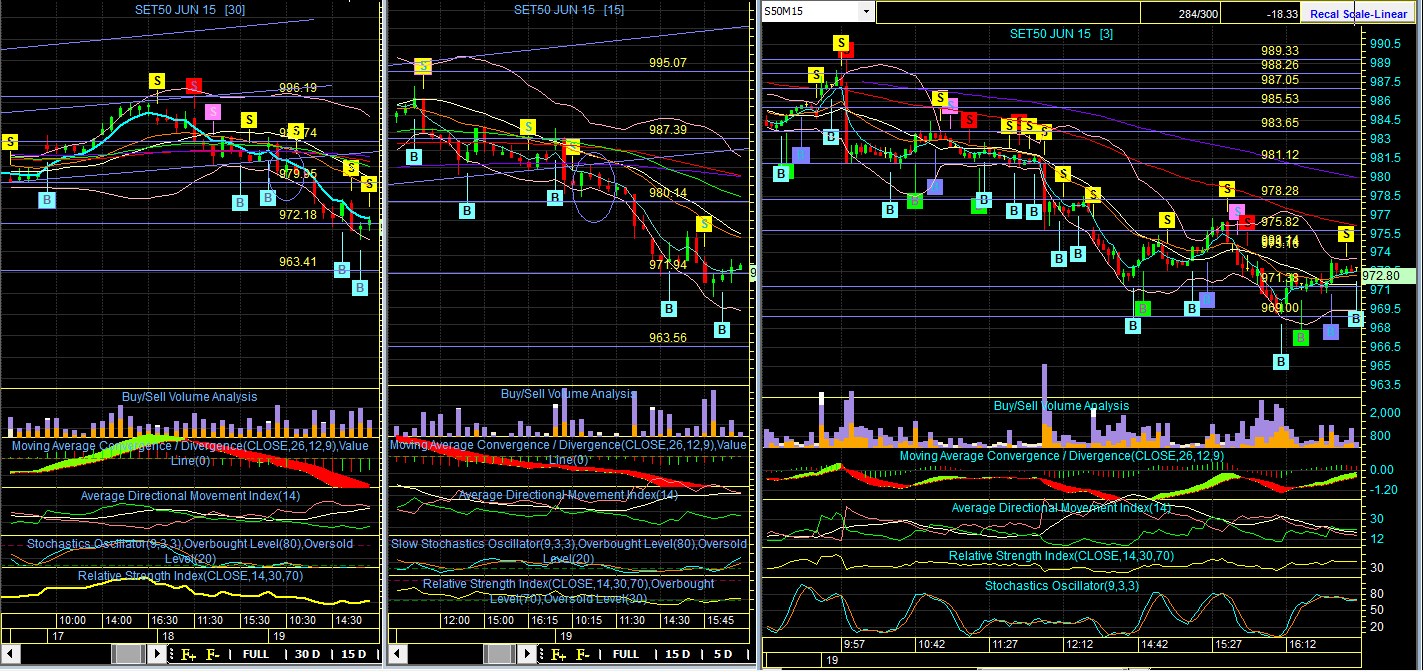
Task: Select the red S sell marker in the [30] chart
Action: (194, 85)
